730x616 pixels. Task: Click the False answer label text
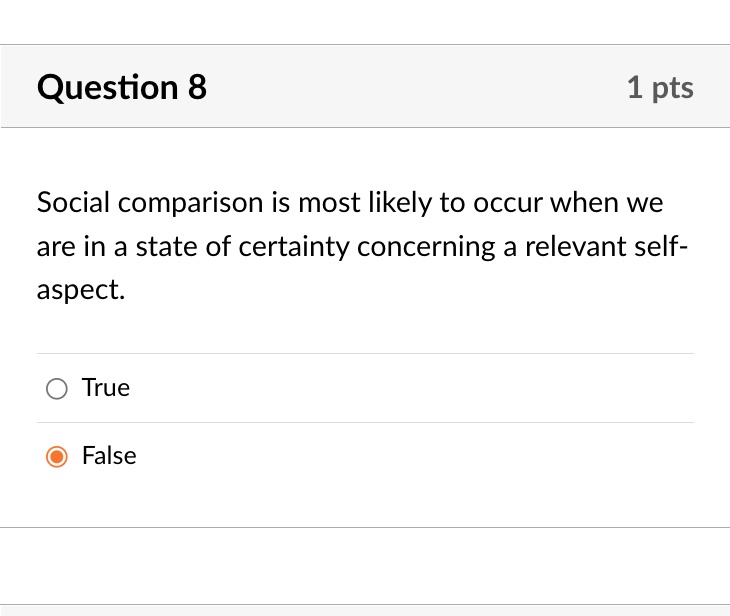(109, 455)
